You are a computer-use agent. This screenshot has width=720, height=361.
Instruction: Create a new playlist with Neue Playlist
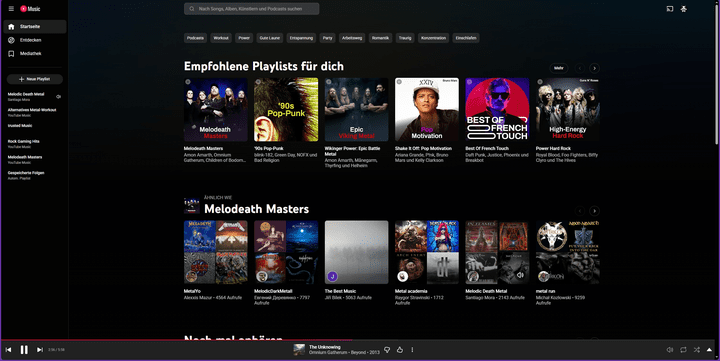click(x=35, y=79)
